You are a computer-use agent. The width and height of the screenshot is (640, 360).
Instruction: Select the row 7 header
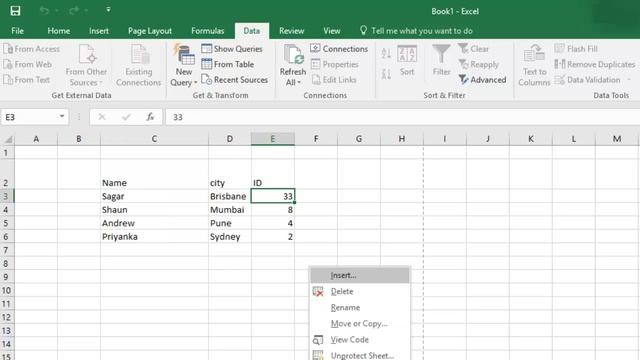[7, 250]
